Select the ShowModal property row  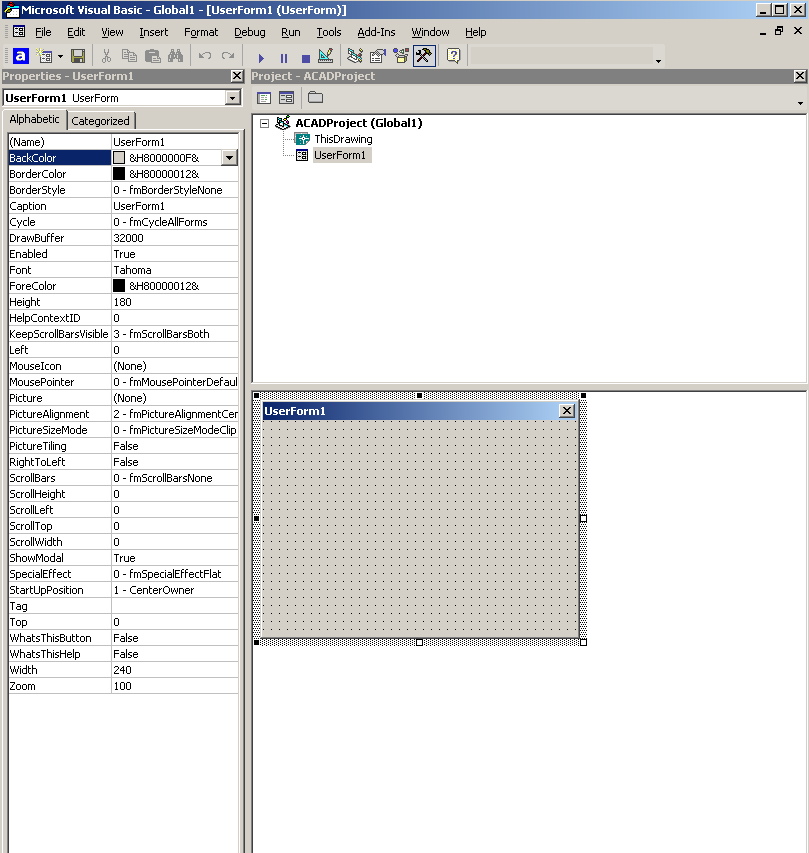(x=123, y=558)
